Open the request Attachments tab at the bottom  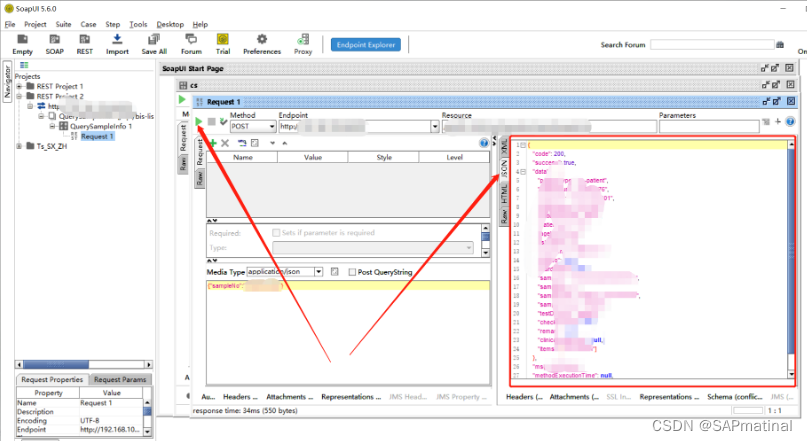point(289,397)
